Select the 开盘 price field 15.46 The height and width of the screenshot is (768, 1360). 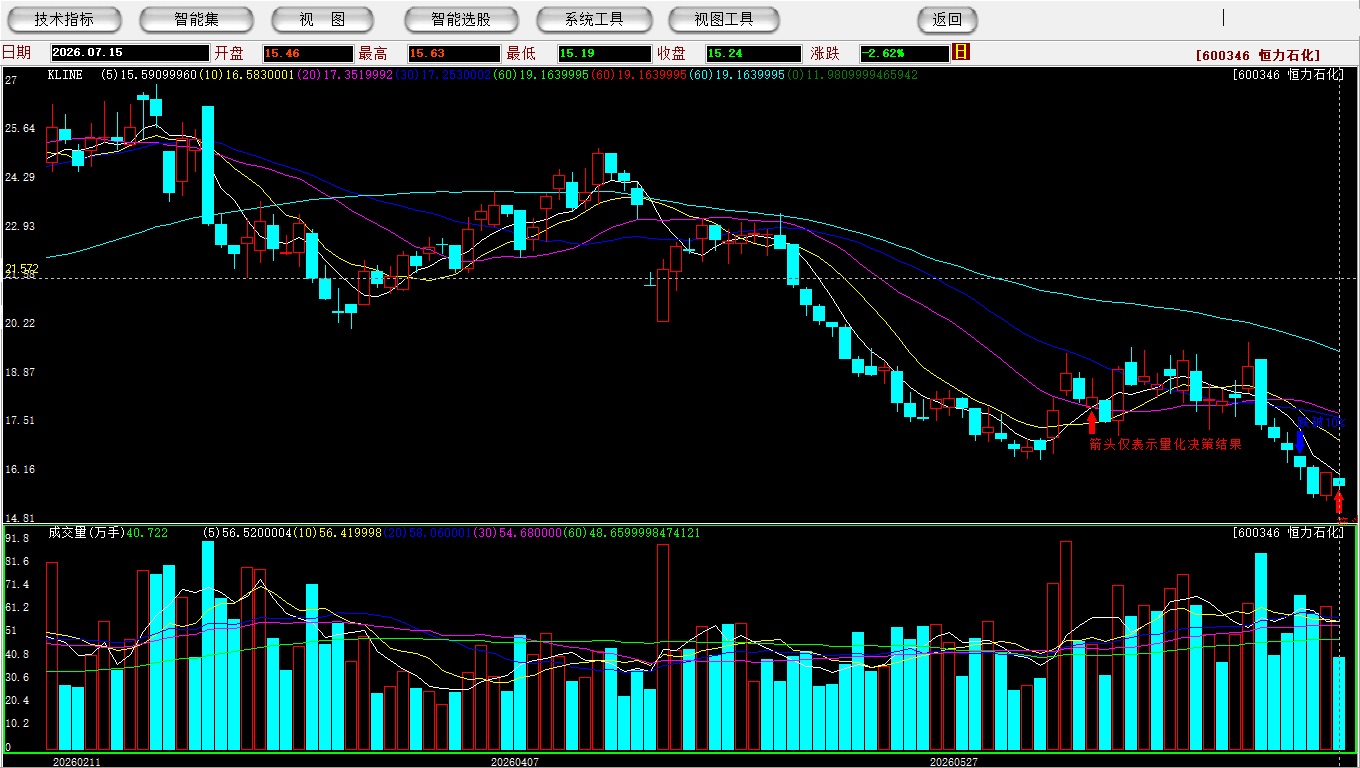click(x=308, y=53)
